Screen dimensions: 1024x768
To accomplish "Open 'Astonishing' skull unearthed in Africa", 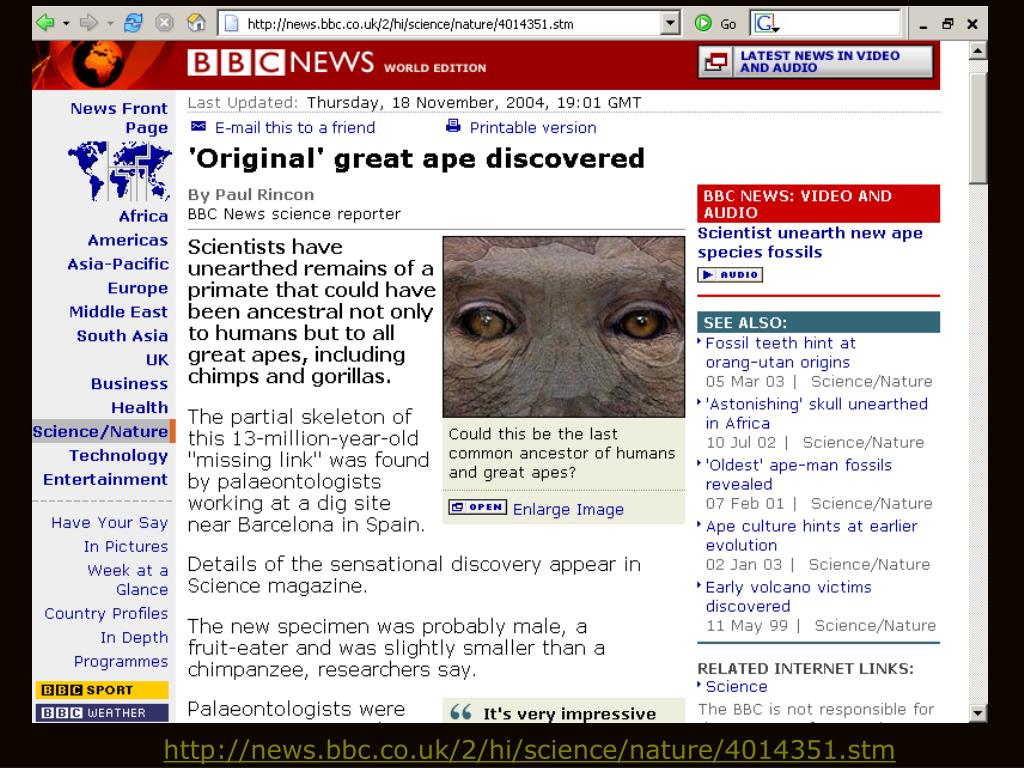I will pos(816,413).
